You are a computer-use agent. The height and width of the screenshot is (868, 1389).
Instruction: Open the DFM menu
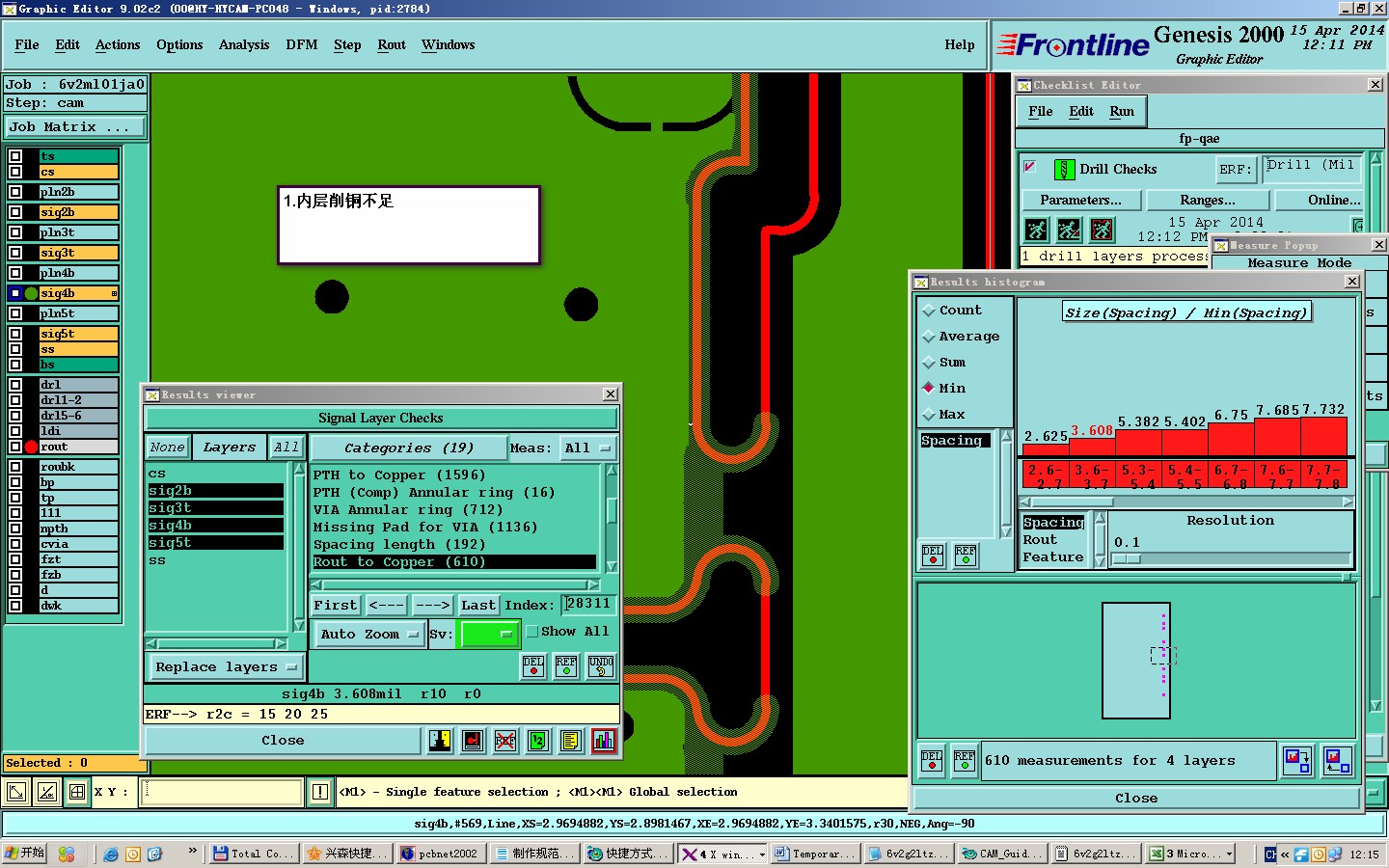[x=302, y=45]
